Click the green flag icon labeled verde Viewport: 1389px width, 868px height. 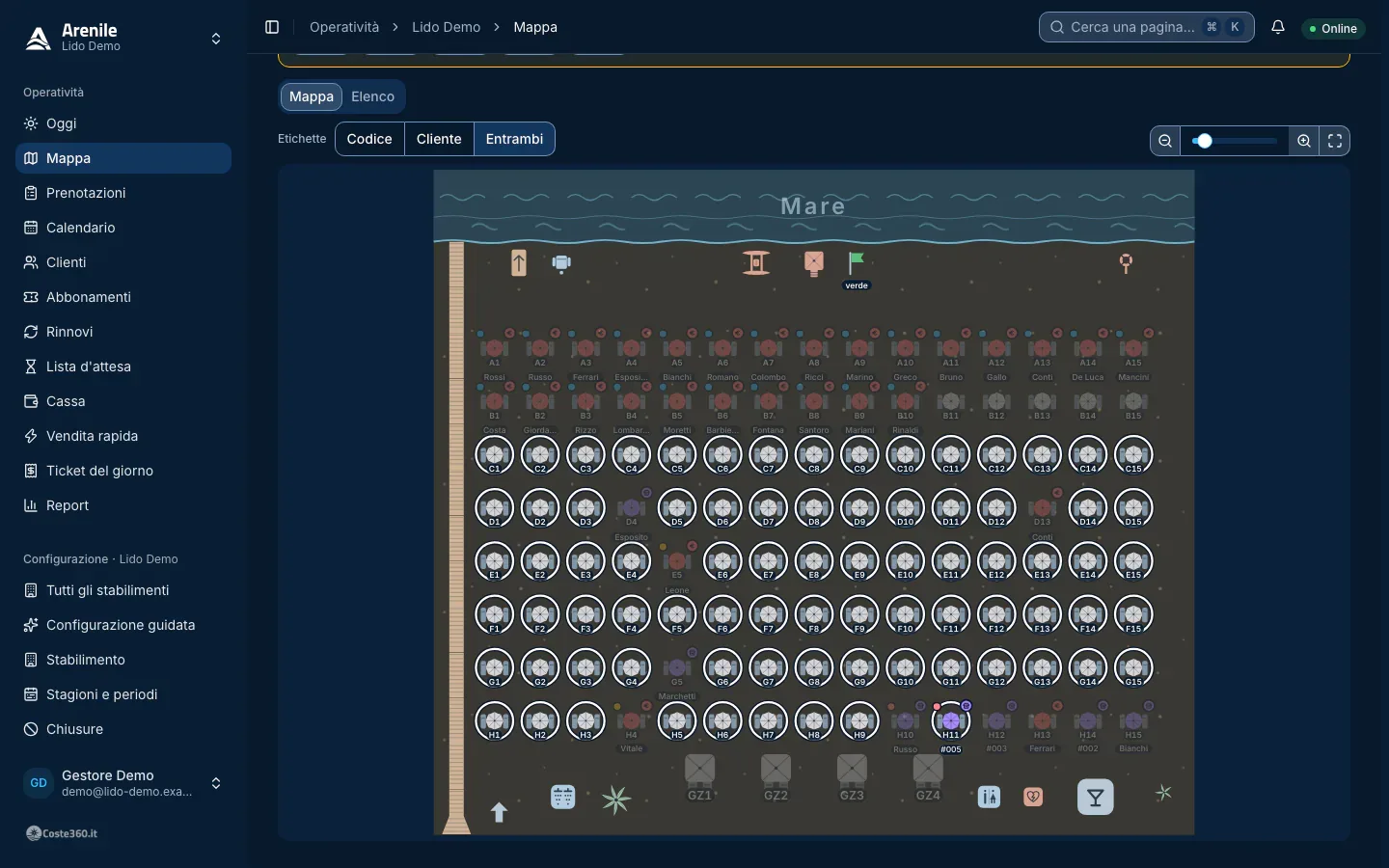coord(856,261)
